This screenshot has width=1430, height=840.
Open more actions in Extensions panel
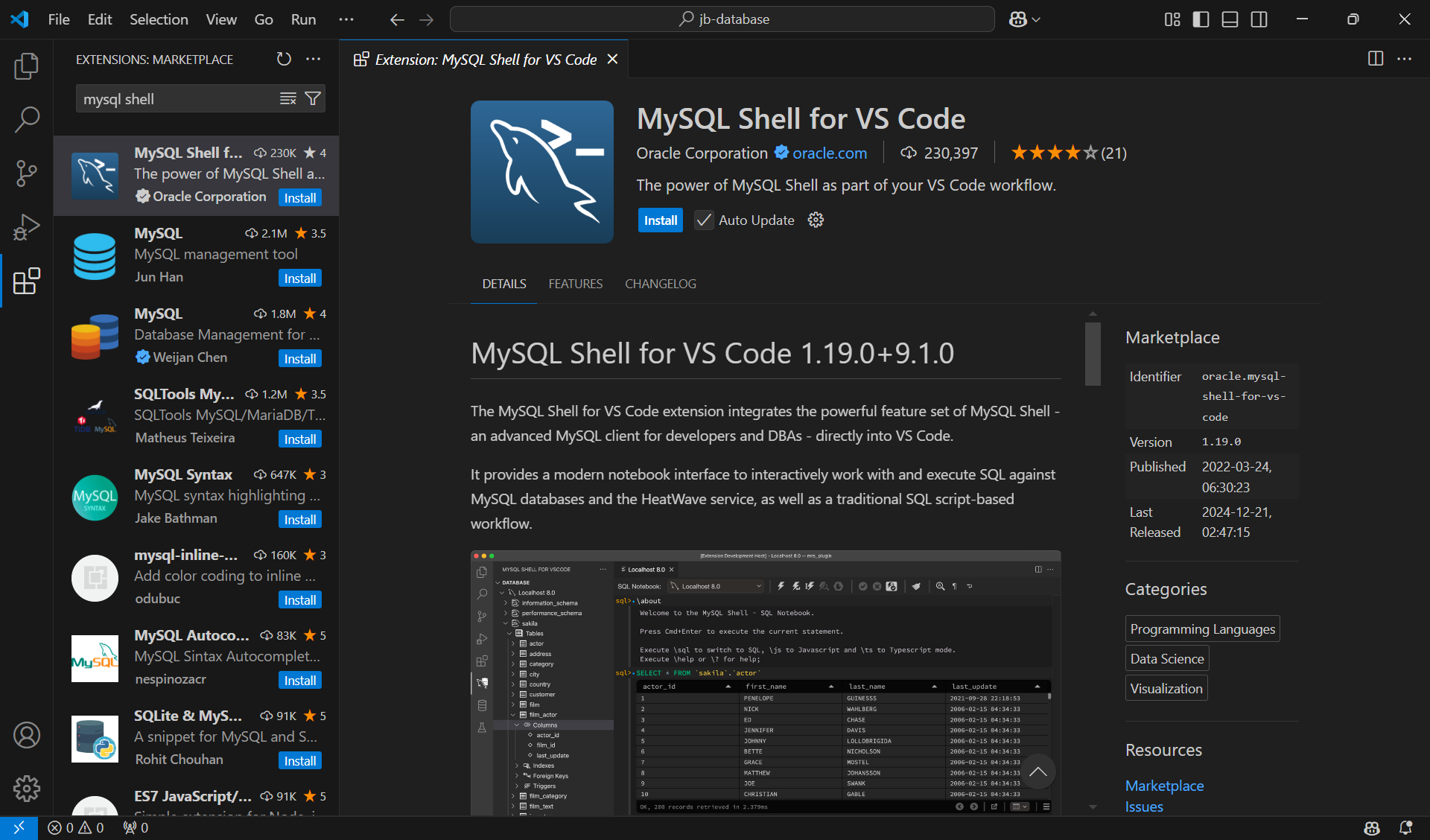tap(313, 60)
